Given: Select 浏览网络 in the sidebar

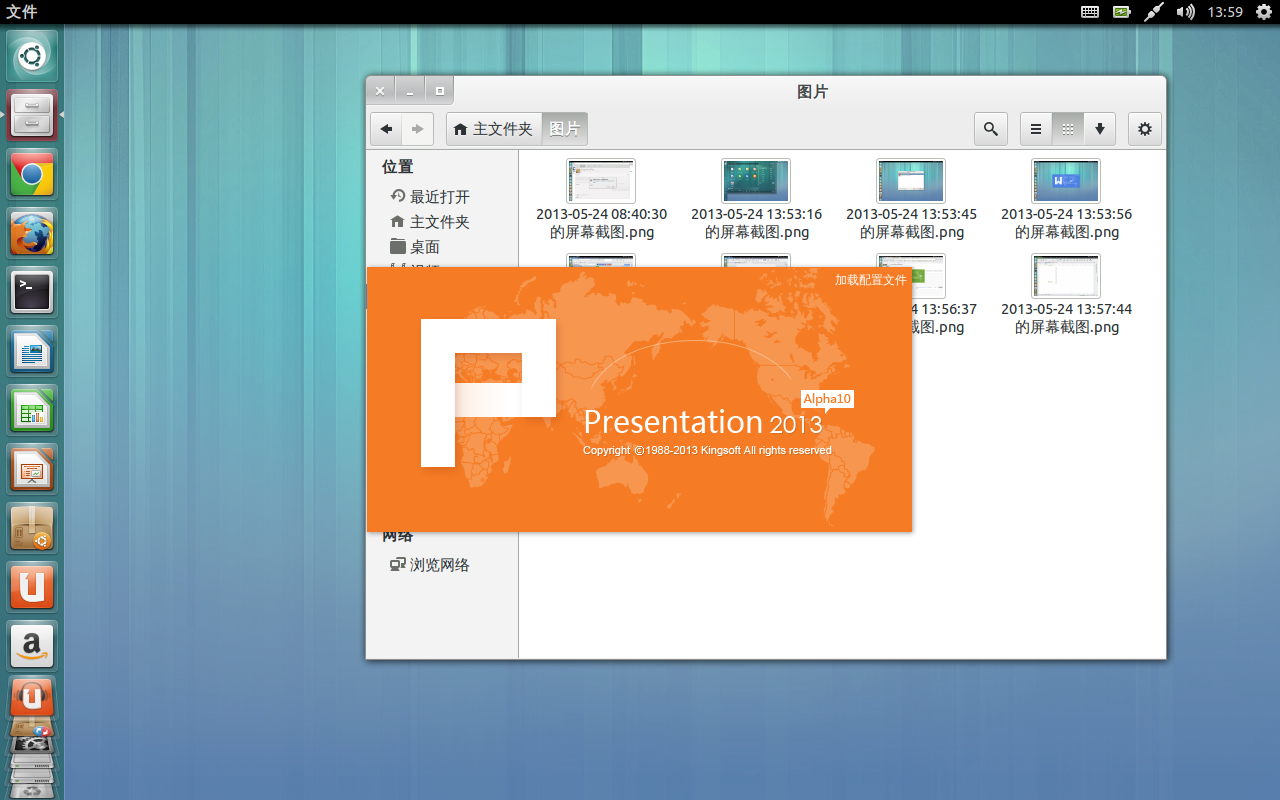Looking at the screenshot, I should point(430,565).
